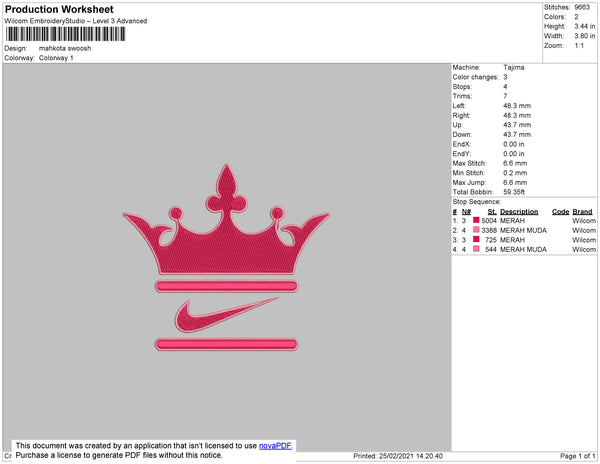600x464 pixels.
Task: Click 'MERAH' description in stop row 1
Action: (x=512, y=221)
